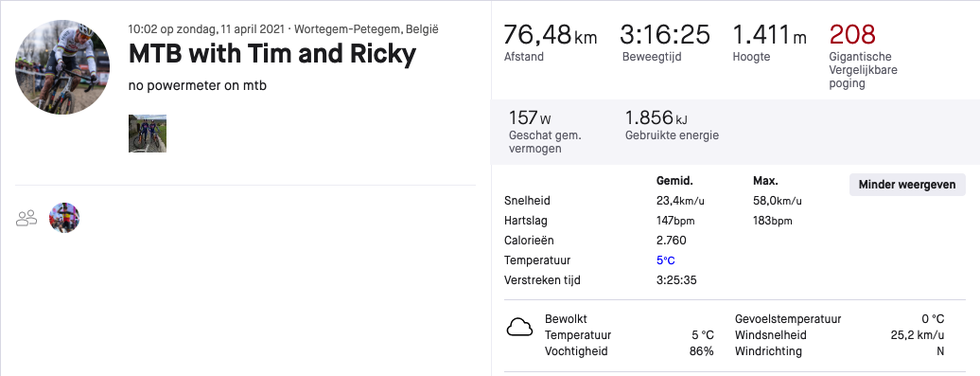
Task: Click the red 208 relative effort score
Action: [x=852, y=34]
